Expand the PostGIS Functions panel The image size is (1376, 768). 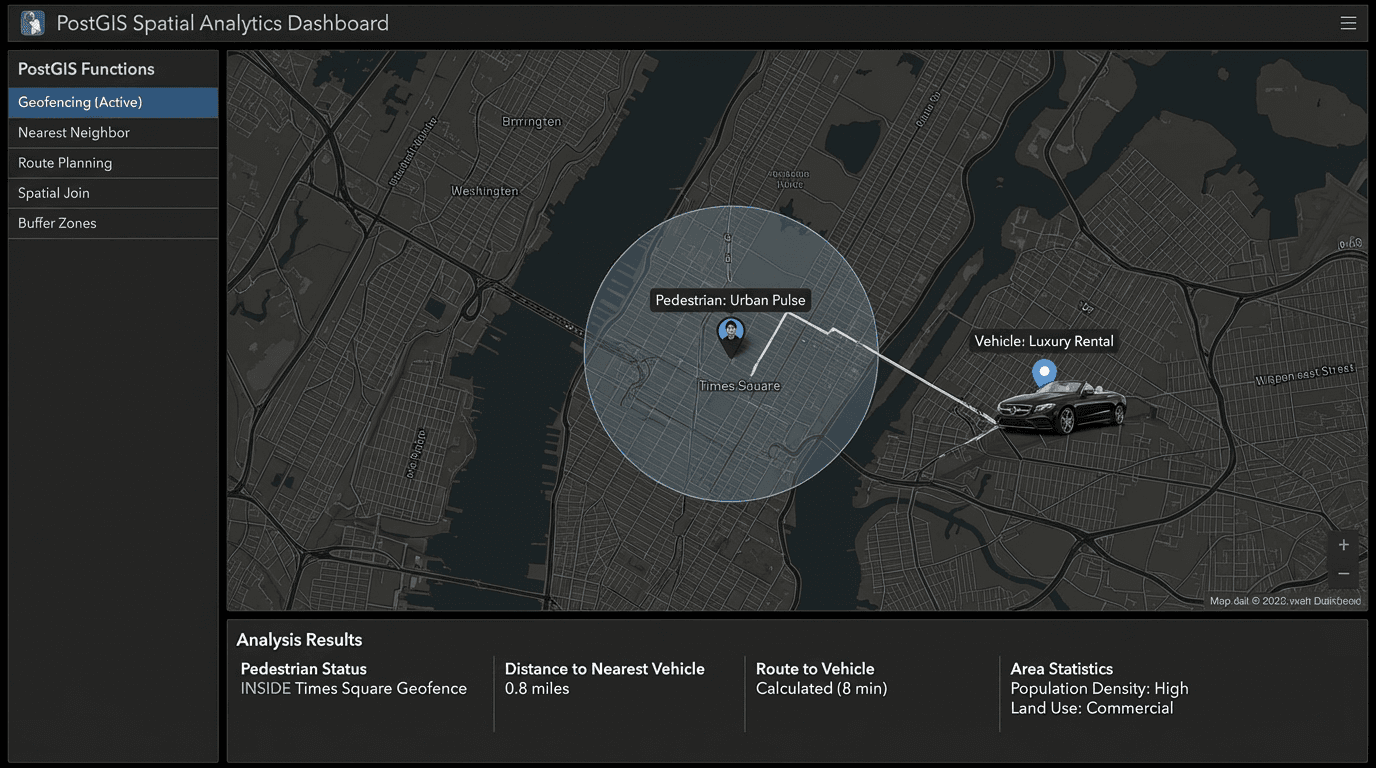pyautogui.click(x=85, y=68)
